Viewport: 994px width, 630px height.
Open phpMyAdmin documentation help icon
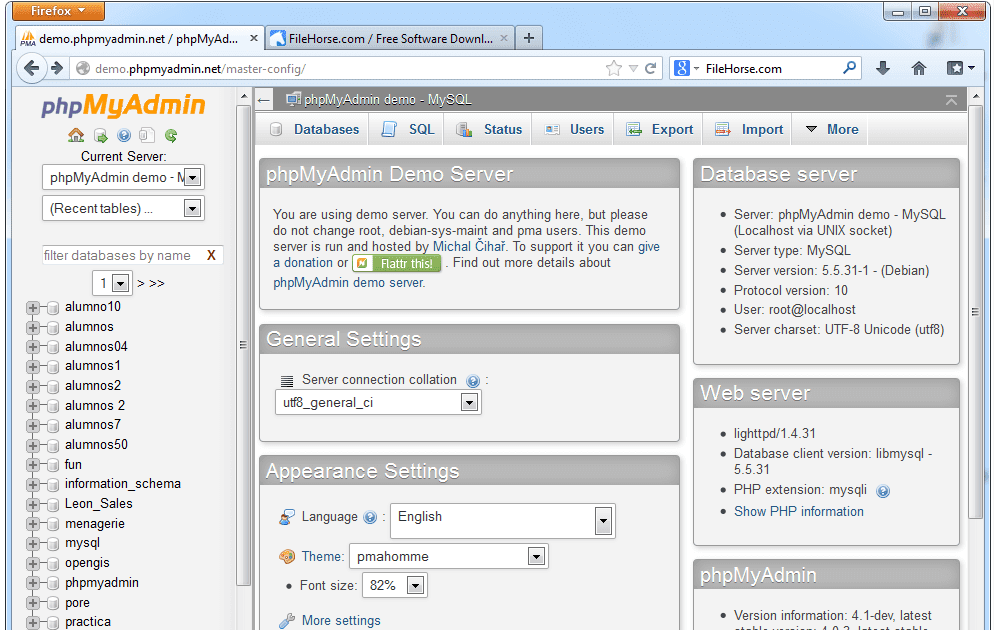(x=124, y=135)
